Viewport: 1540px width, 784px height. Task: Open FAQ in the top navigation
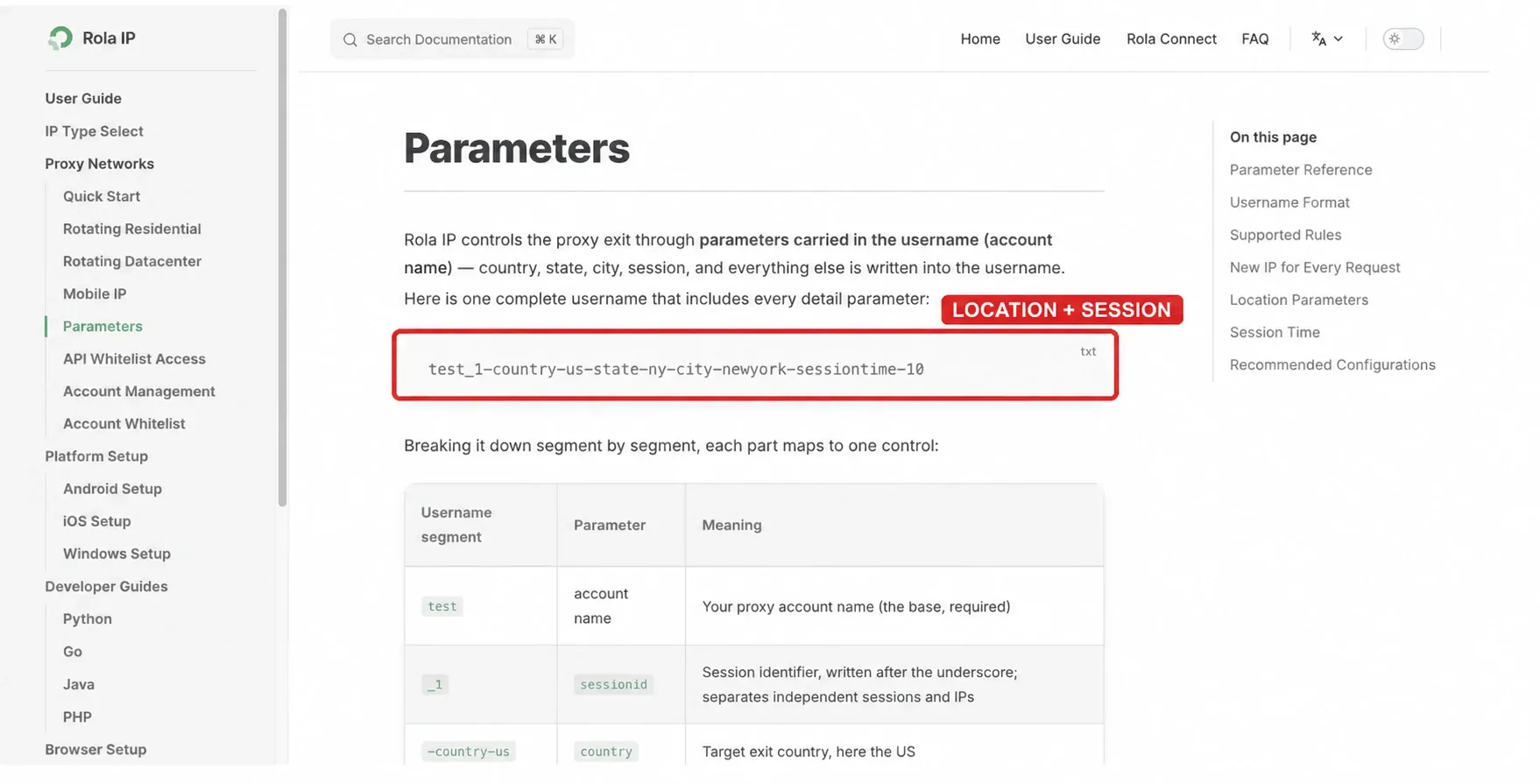pyautogui.click(x=1254, y=39)
